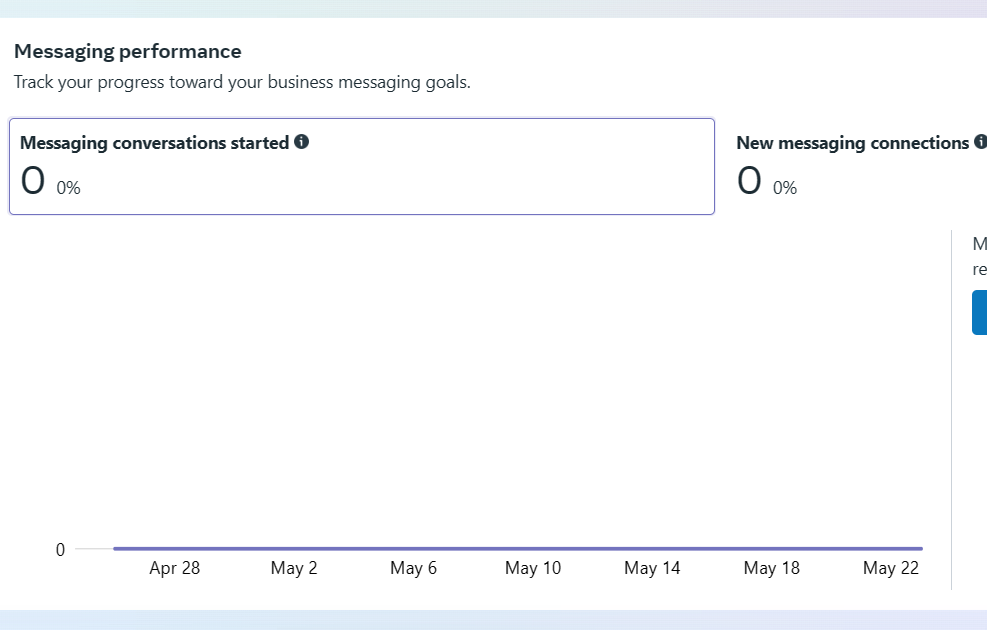Click the May 18 axis label
This screenshot has width=987, height=631.
[x=772, y=568]
